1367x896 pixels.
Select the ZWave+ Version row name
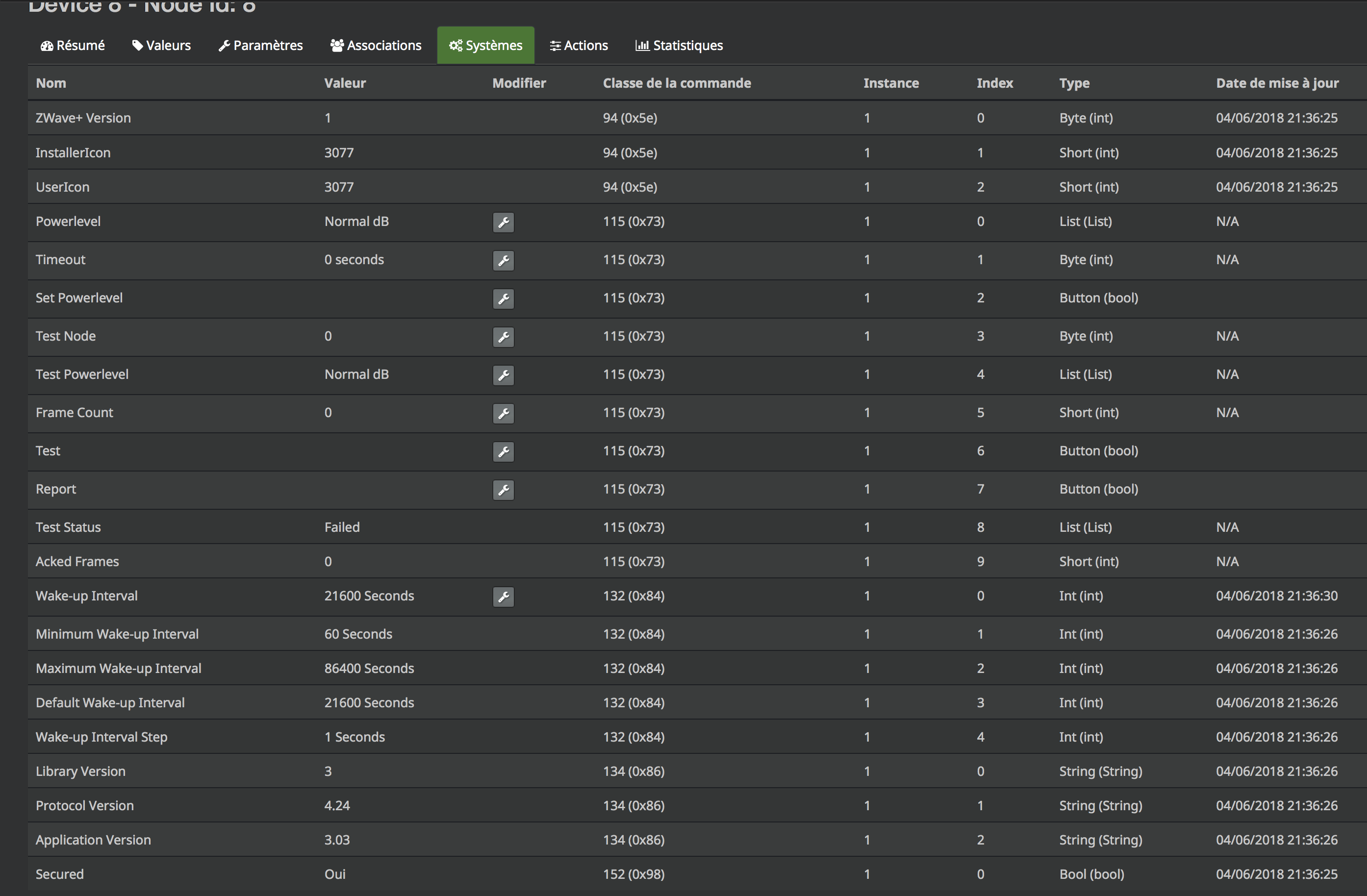pyautogui.click(x=83, y=118)
